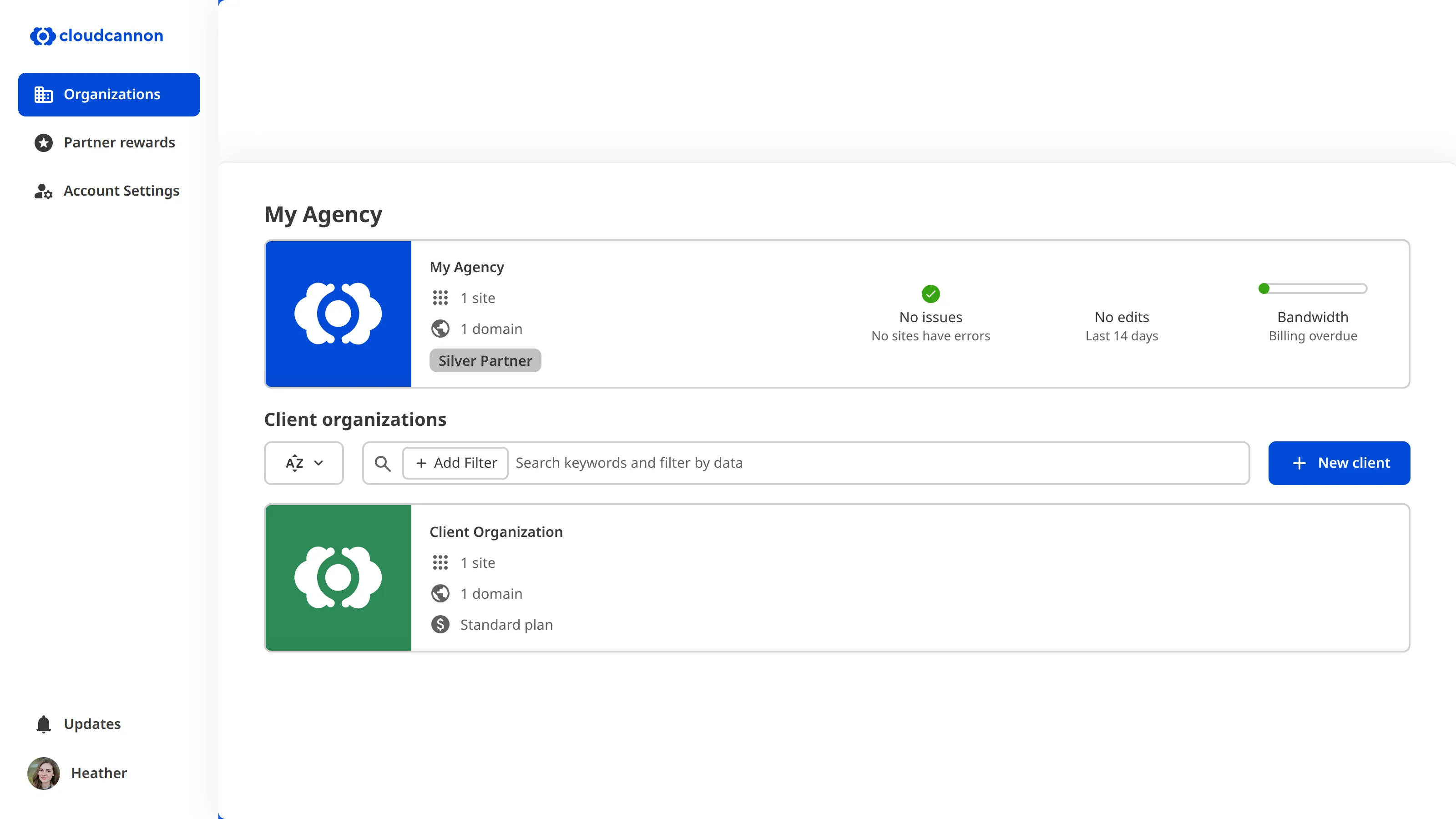Screen dimensions: 1456x819
Task: Expand the sort direction chevron
Action: coord(318,462)
